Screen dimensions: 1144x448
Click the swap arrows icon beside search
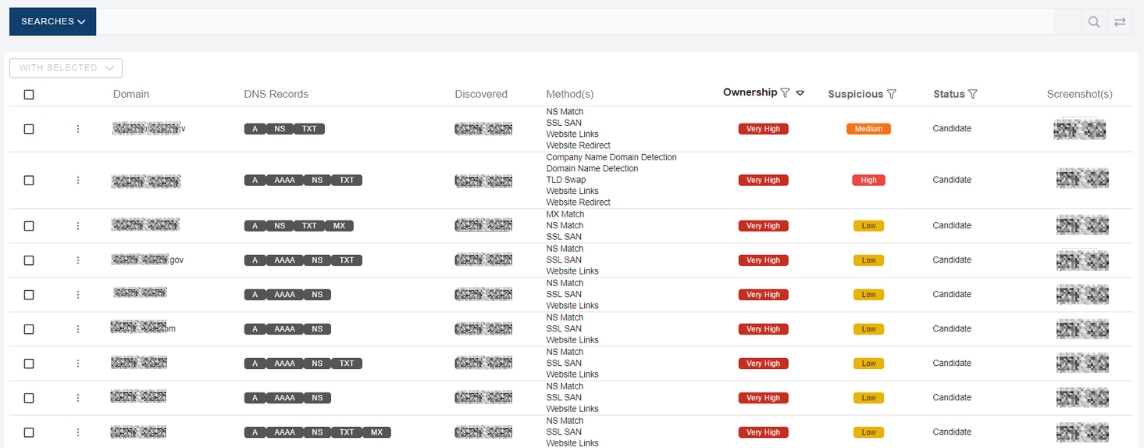point(1120,22)
